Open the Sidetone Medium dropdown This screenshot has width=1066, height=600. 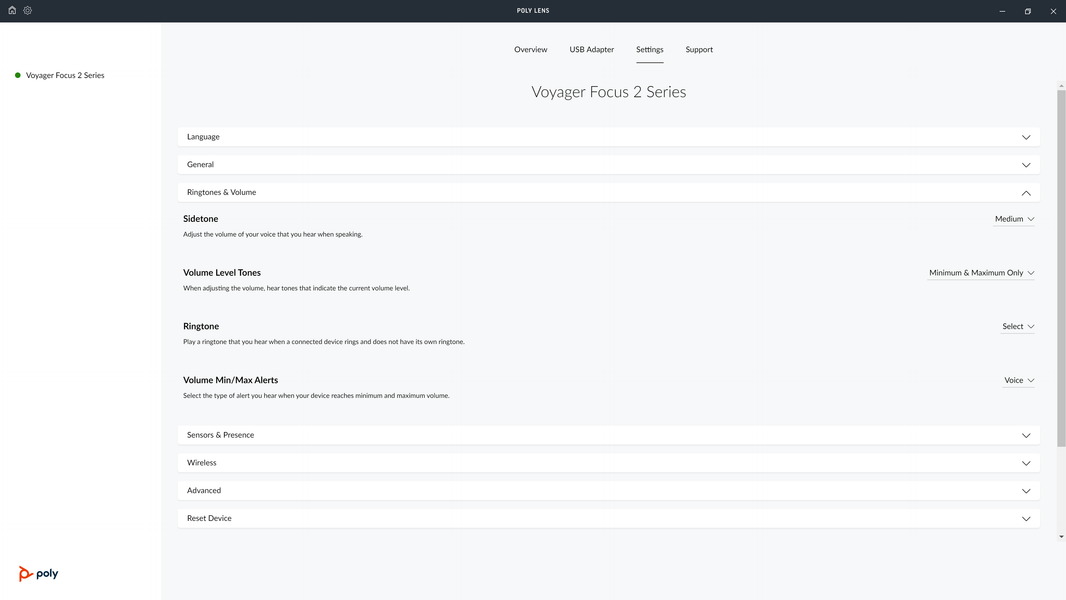click(1014, 219)
